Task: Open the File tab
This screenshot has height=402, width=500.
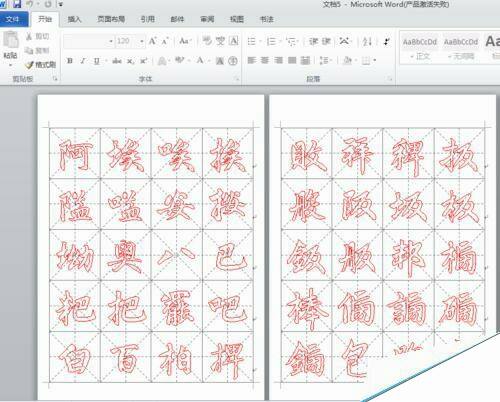Action: (x=13, y=19)
